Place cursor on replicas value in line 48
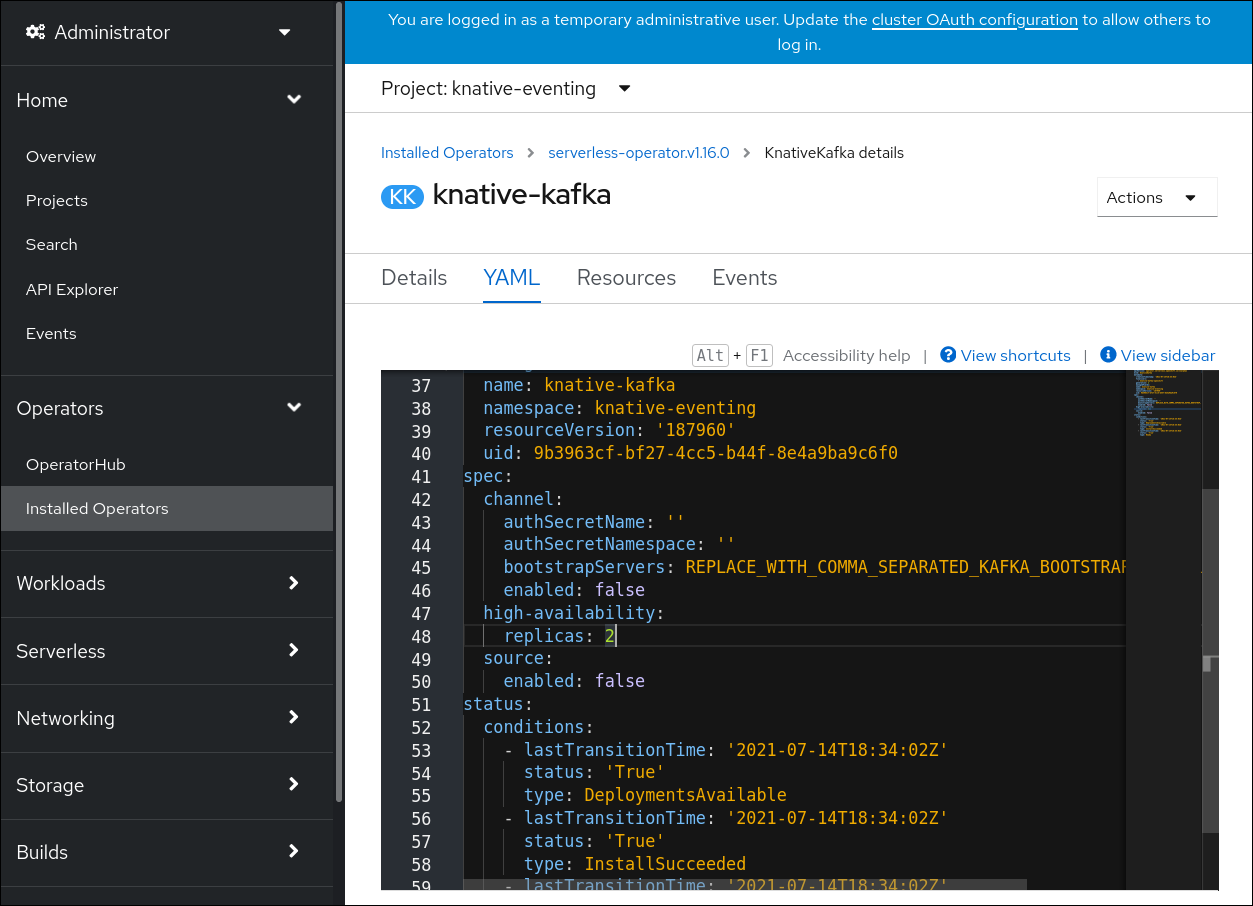Screen dimensions: 1253x906 tap(610, 636)
